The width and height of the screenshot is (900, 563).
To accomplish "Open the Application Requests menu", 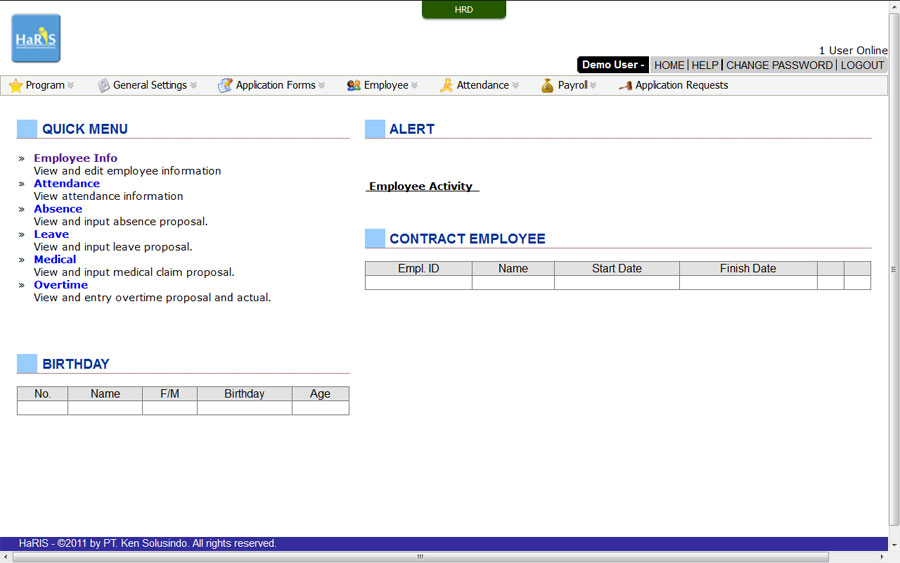I will point(681,86).
